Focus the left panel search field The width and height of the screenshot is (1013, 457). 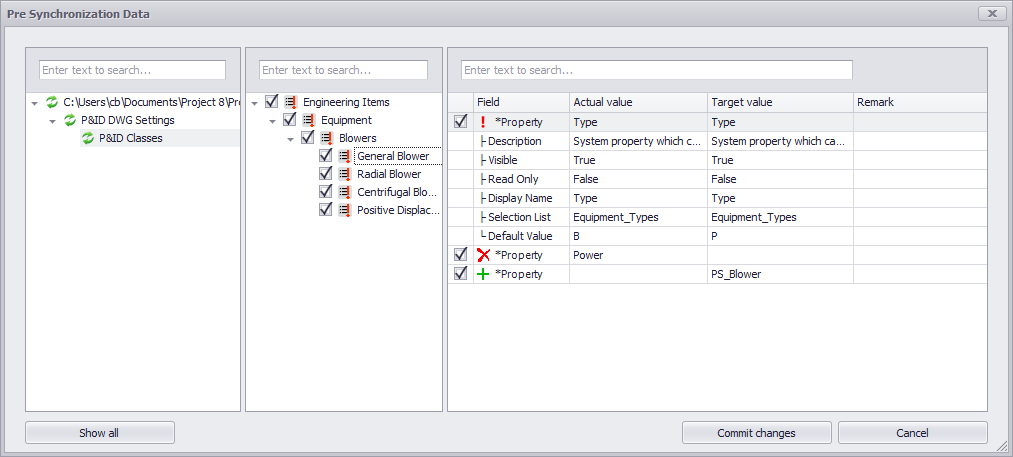click(132, 70)
